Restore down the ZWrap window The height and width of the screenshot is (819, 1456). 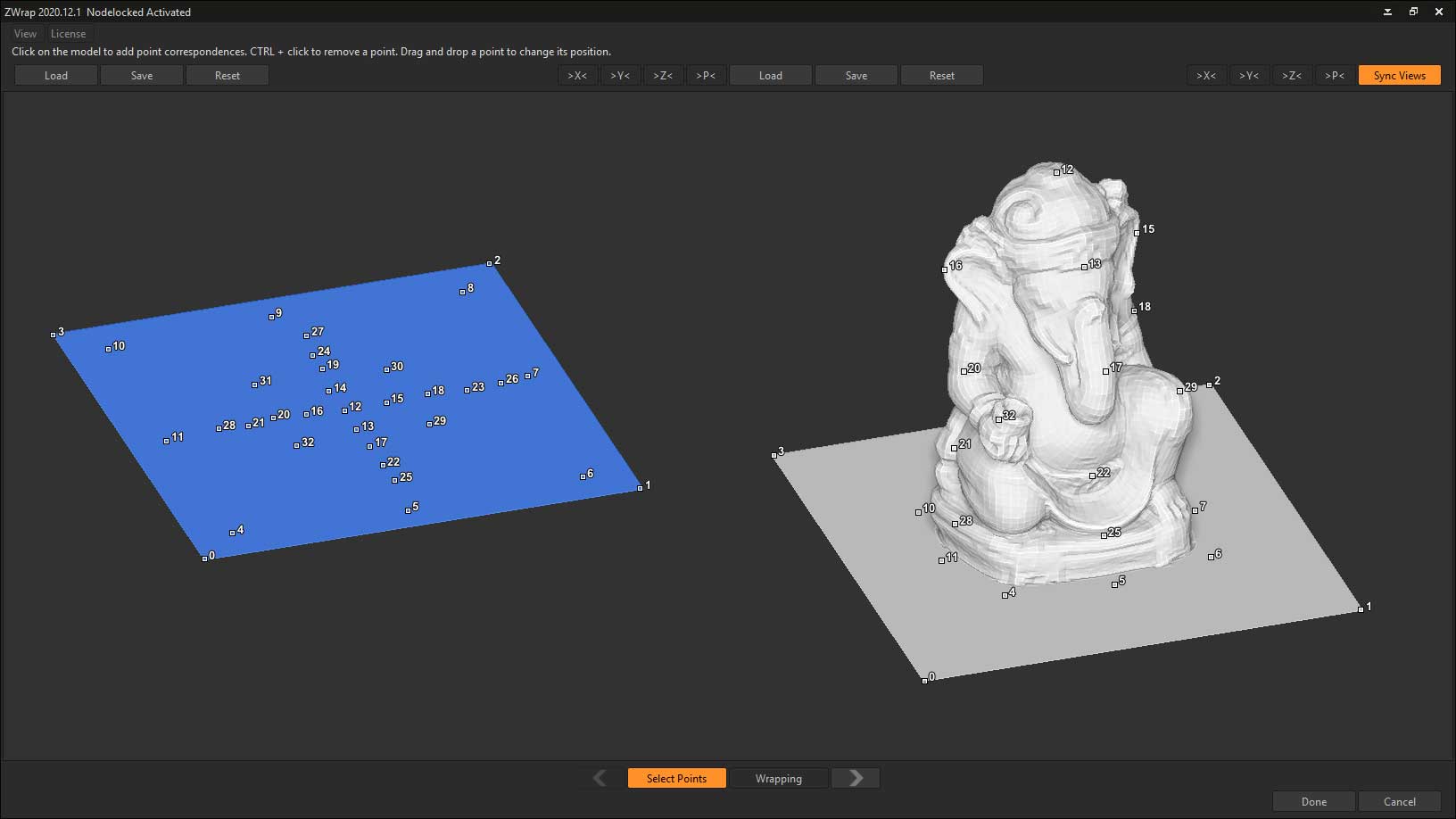1413,12
